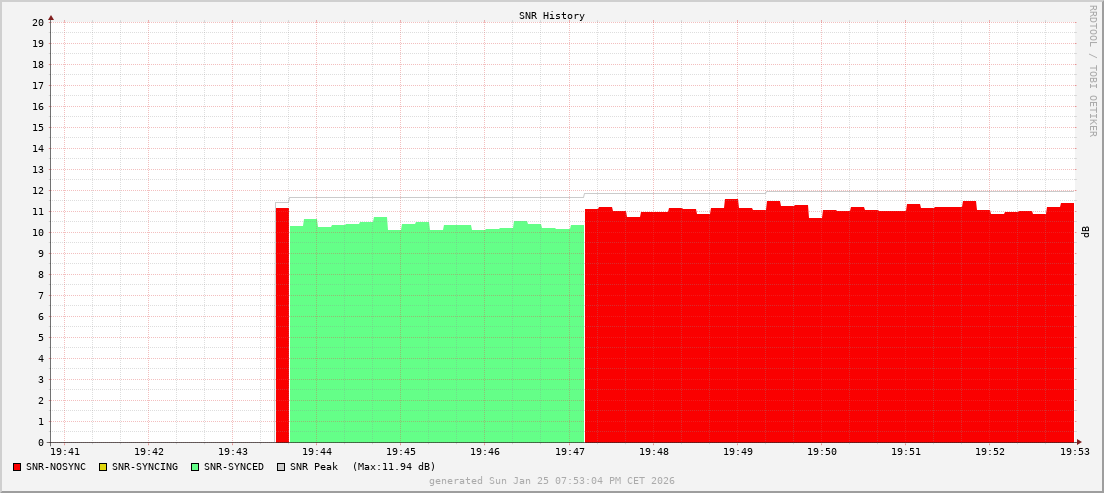Click the 19:47 time axis label
This screenshot has width=1104, height=493.
point(569,453)
